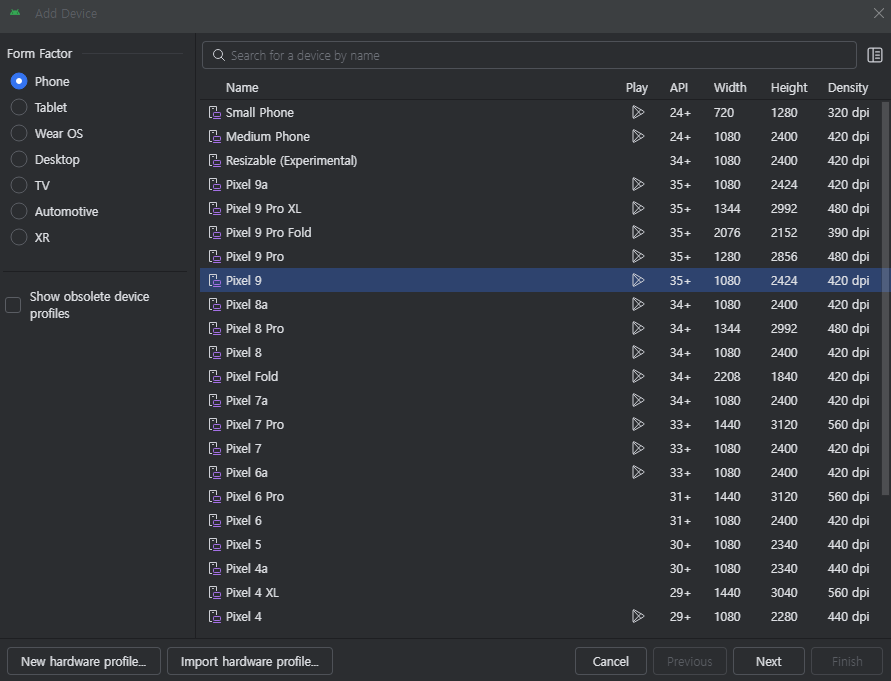Click the Play Store icon in Pixel 9 row
Screen dimensions: 891x681
pyautogui.click(x=638, y=280)
